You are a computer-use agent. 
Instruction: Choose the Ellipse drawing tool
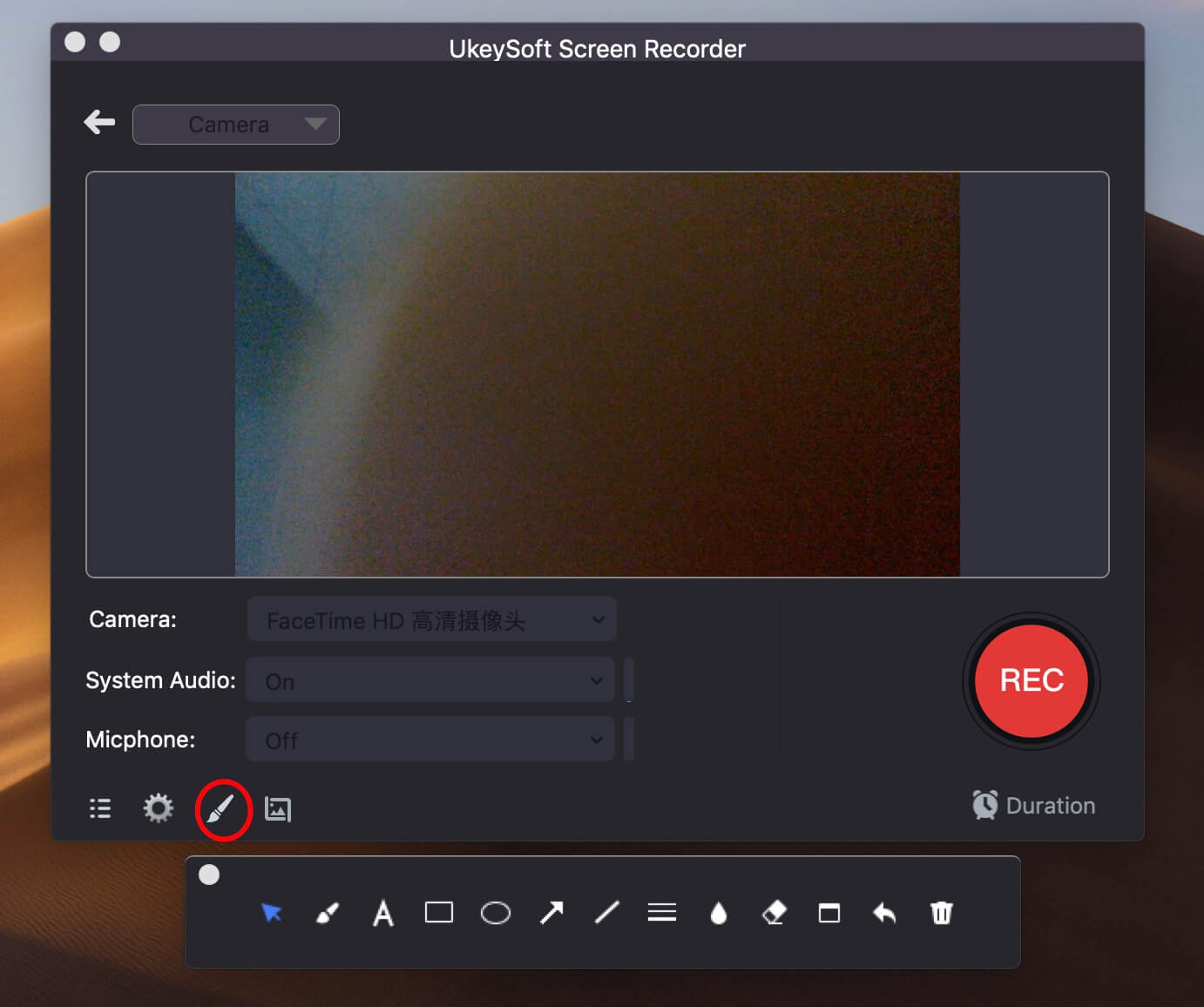(x=495, y=913)
